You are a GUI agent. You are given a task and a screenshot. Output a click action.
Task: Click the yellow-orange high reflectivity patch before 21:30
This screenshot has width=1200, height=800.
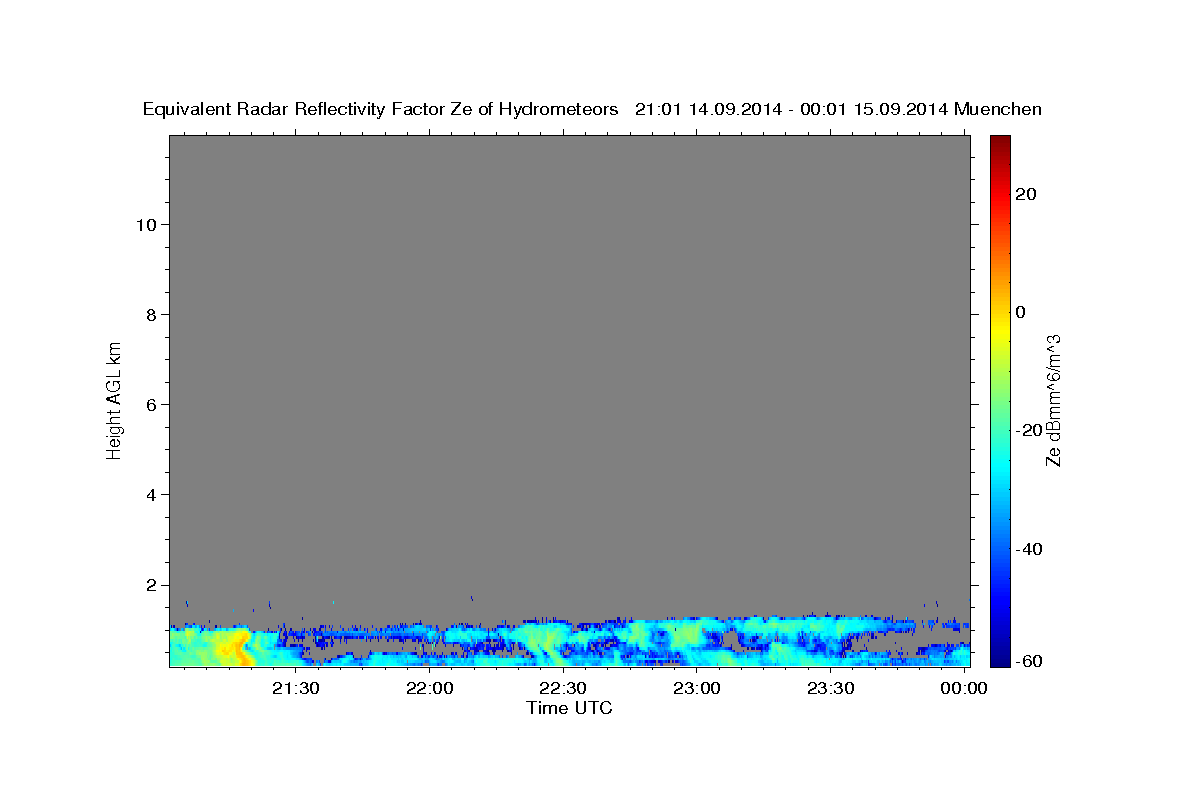236,648
